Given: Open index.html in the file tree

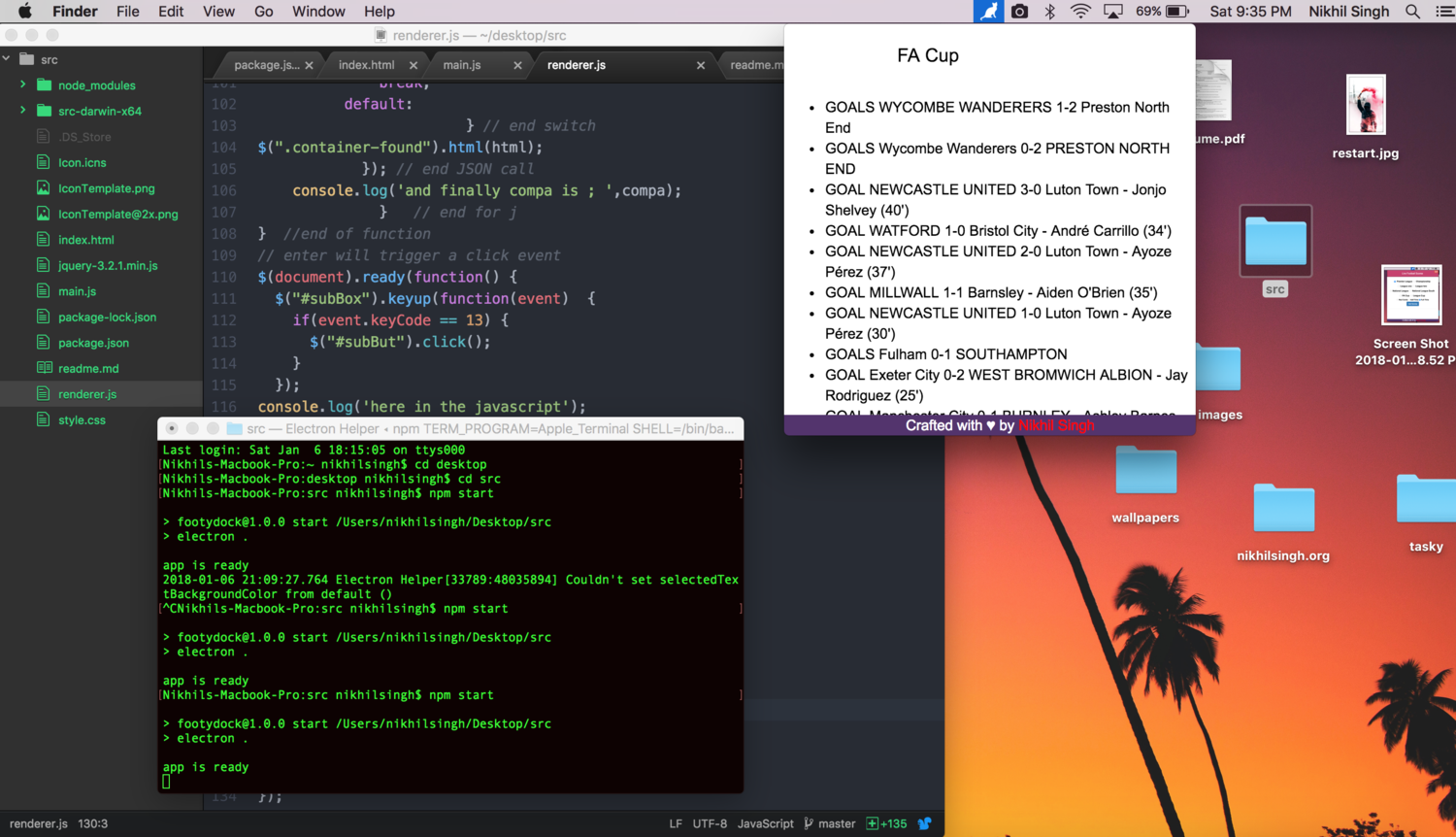Looking at the screenshot, I should click(x=85, y=240).
